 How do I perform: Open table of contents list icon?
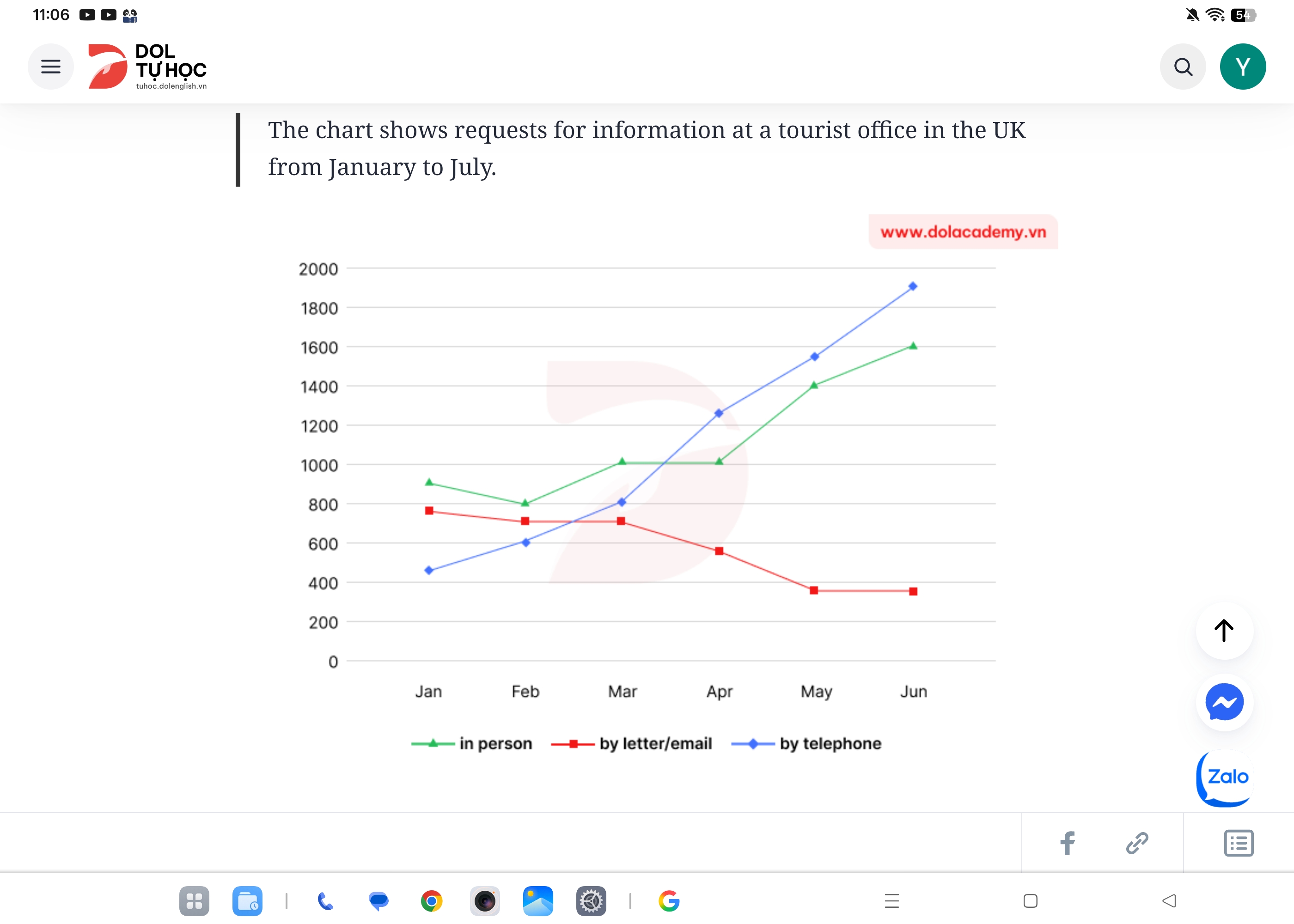(x=1239, y=843)
